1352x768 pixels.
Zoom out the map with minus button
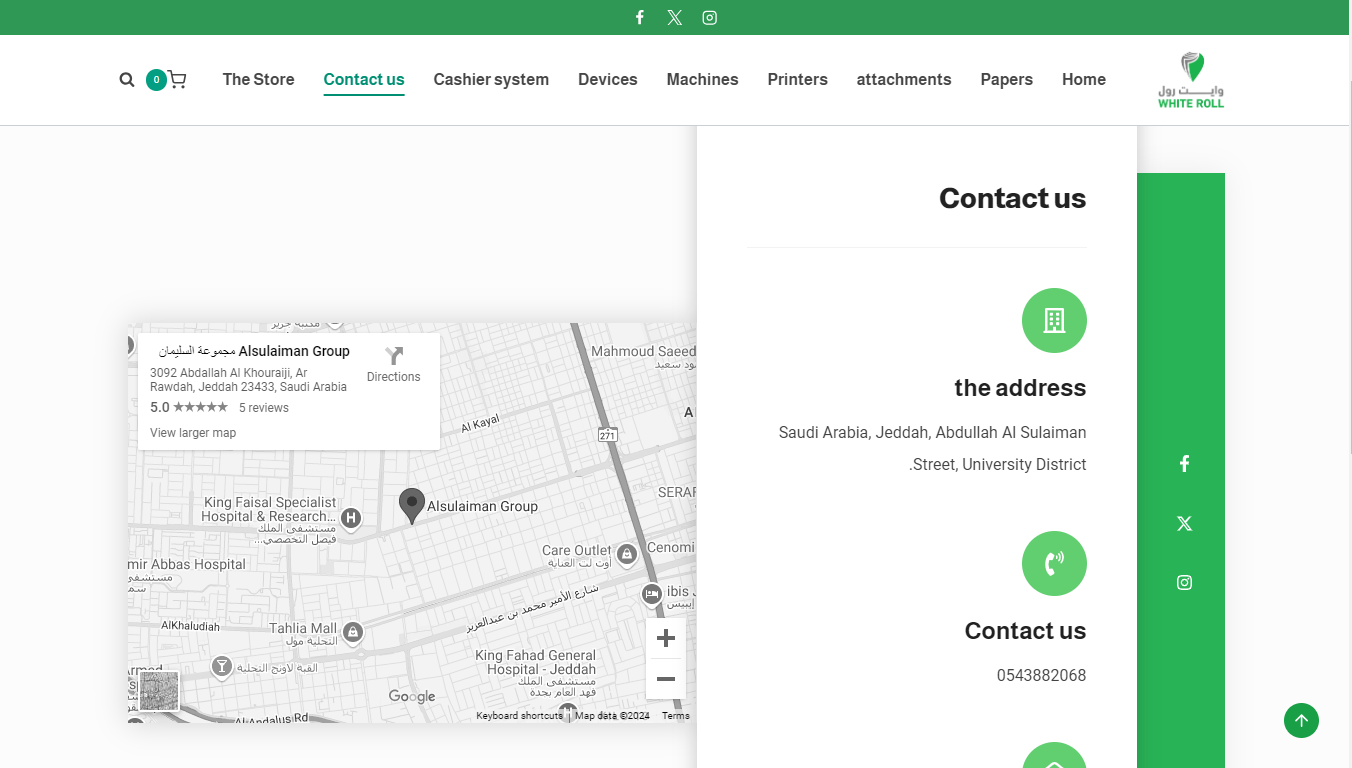[x=666, y=680]
